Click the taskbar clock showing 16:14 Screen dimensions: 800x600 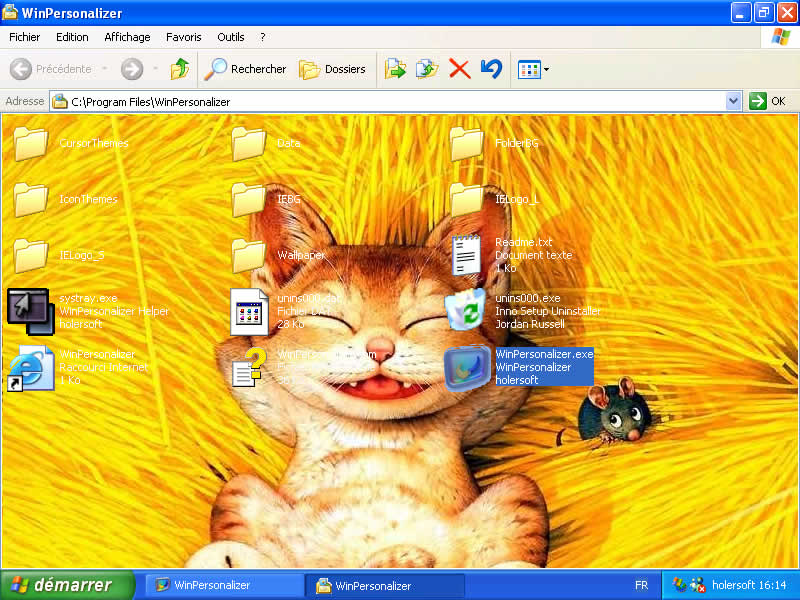pyautogui.click(x=771, y=585)
